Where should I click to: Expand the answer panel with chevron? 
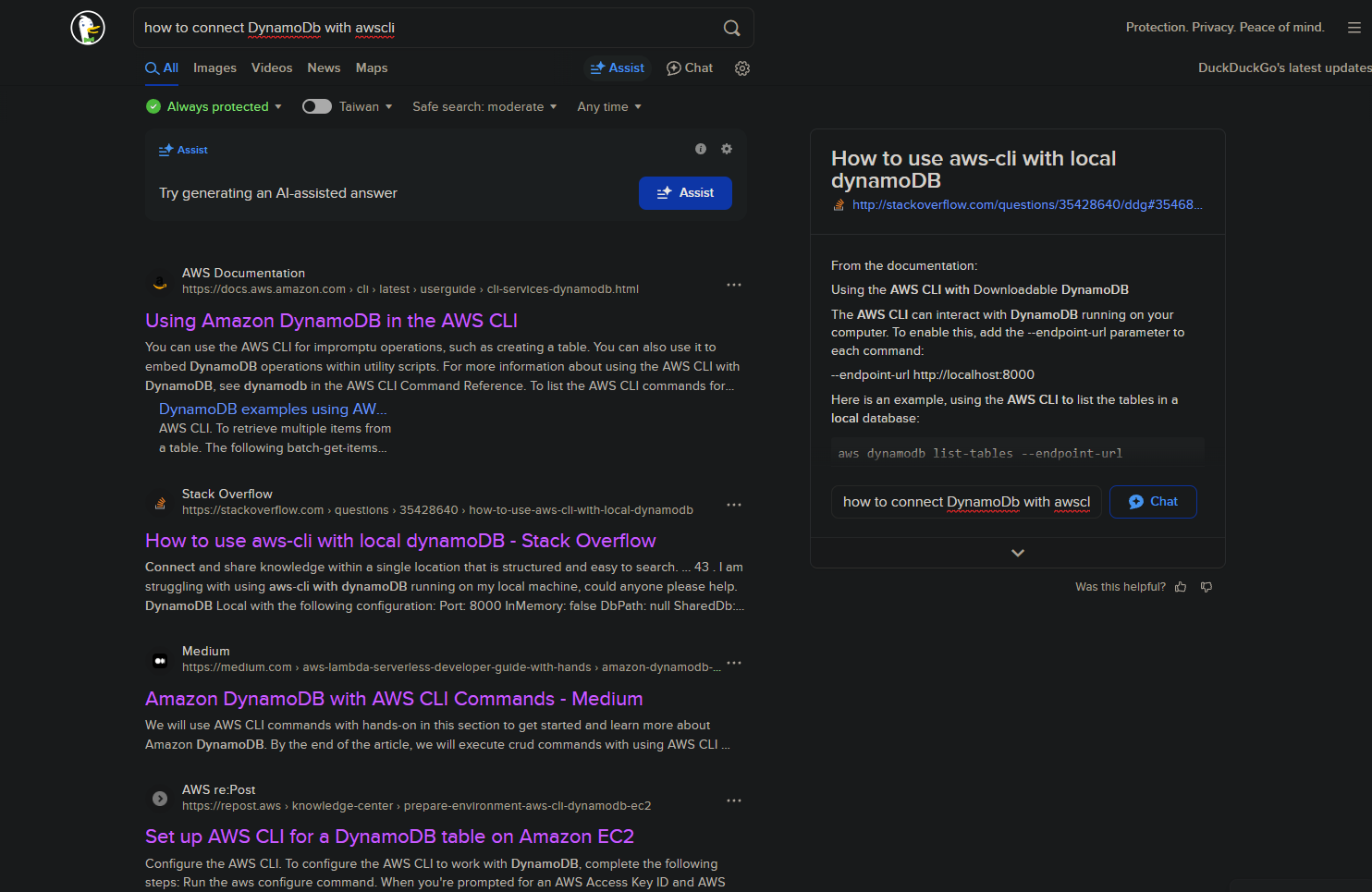click(x=1018, y=553)
